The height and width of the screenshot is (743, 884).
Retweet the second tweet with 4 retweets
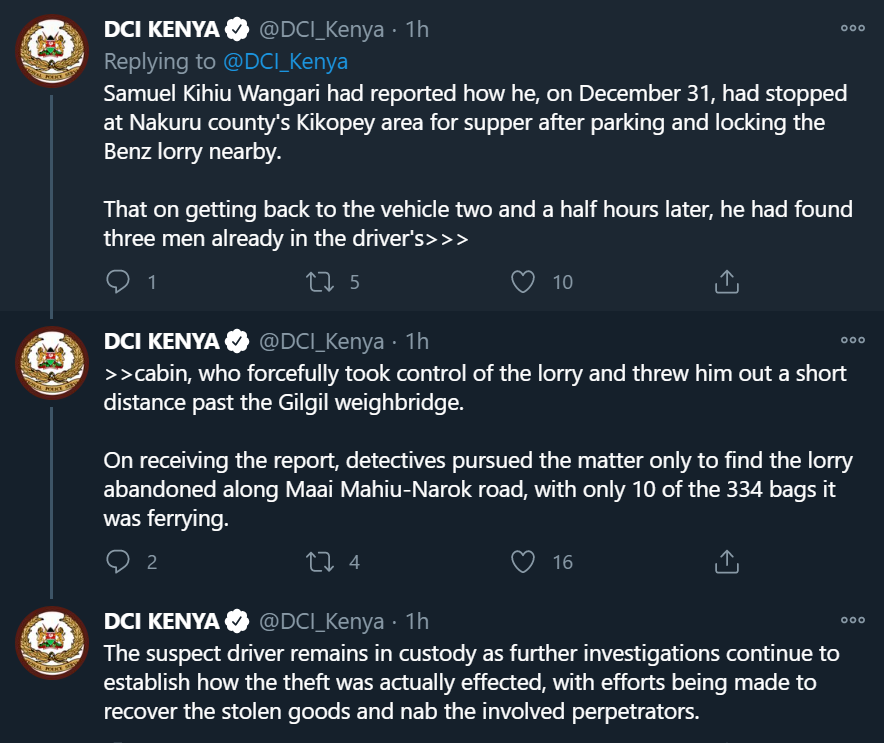(x=320, y=561)
